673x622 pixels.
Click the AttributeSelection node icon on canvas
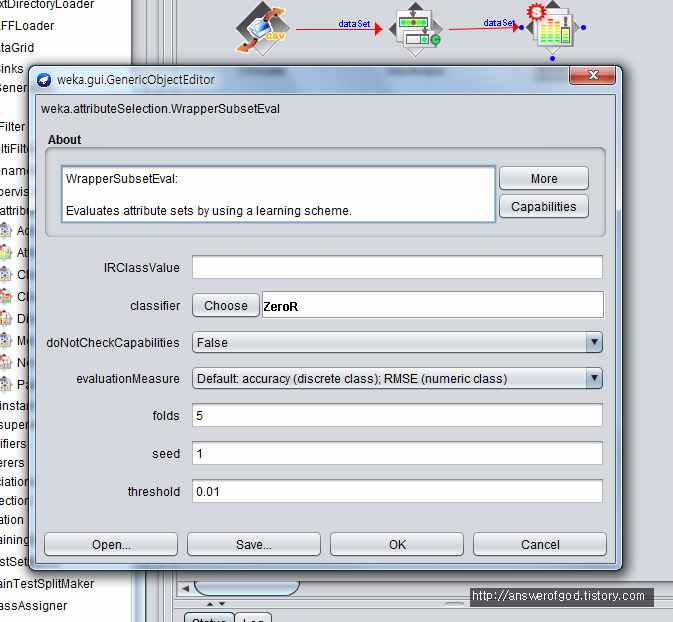click(x=552, y=27)
